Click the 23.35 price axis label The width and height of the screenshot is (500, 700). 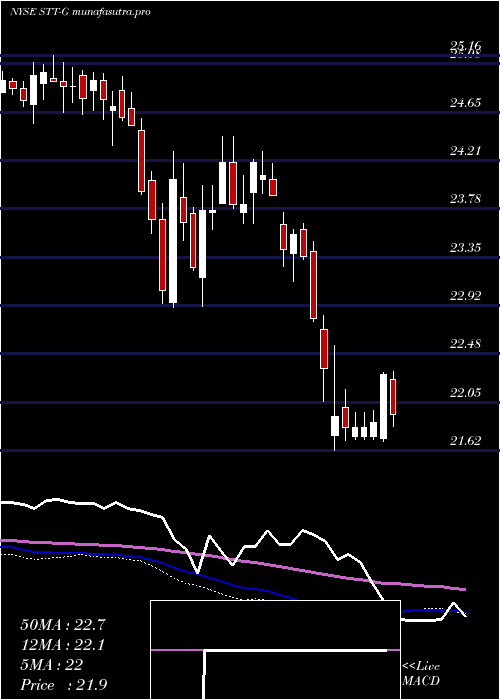465,247
